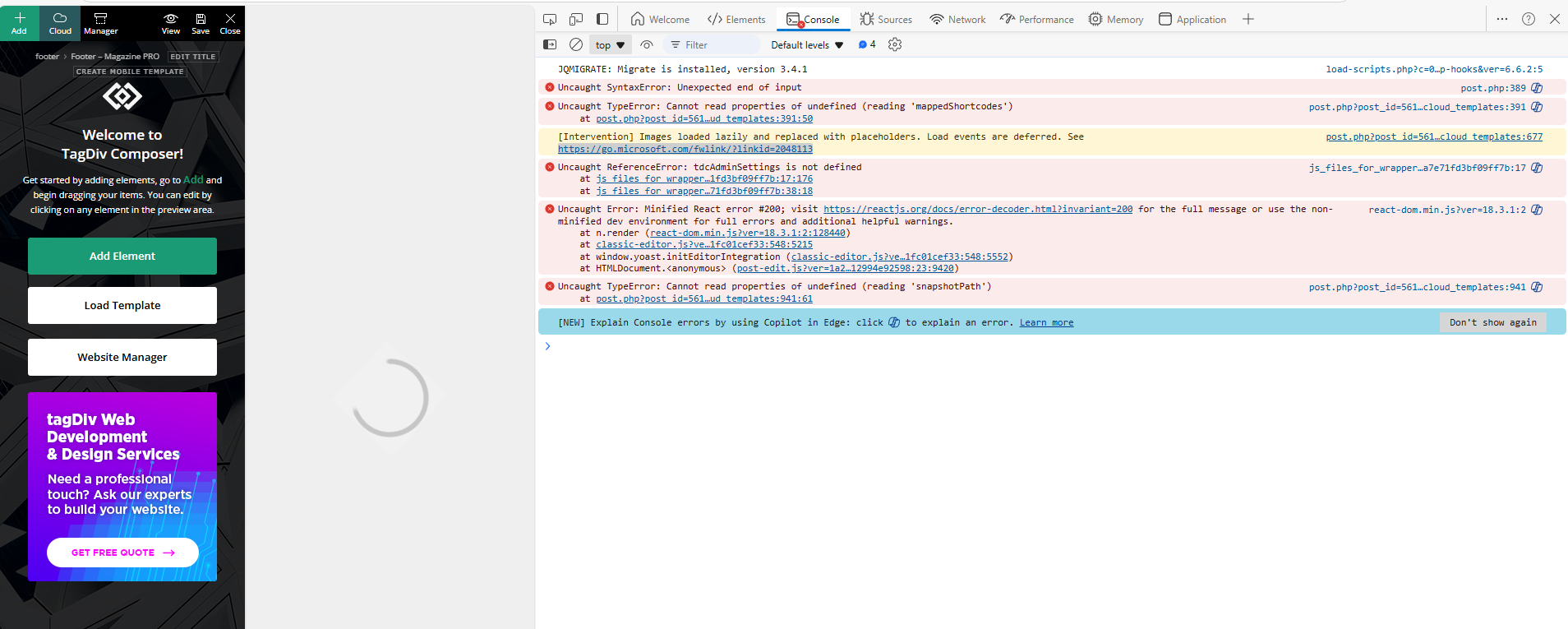
Task: Clear the console with the clear icon
Action: pos(576,44)
